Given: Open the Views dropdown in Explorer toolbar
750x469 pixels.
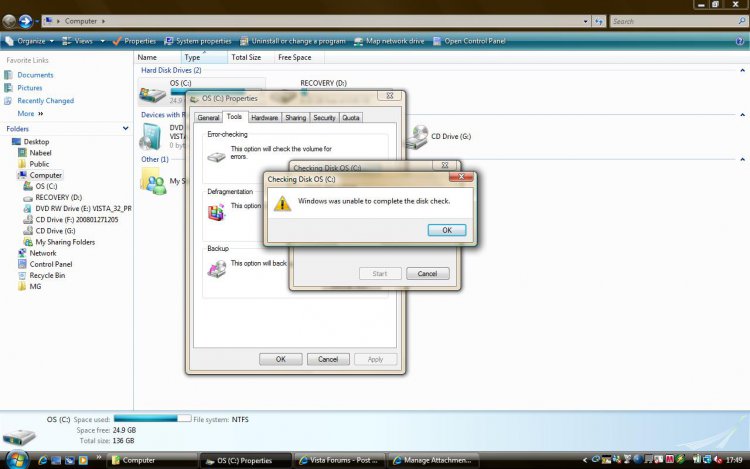Looking at the screenshot, I should 83,41.
